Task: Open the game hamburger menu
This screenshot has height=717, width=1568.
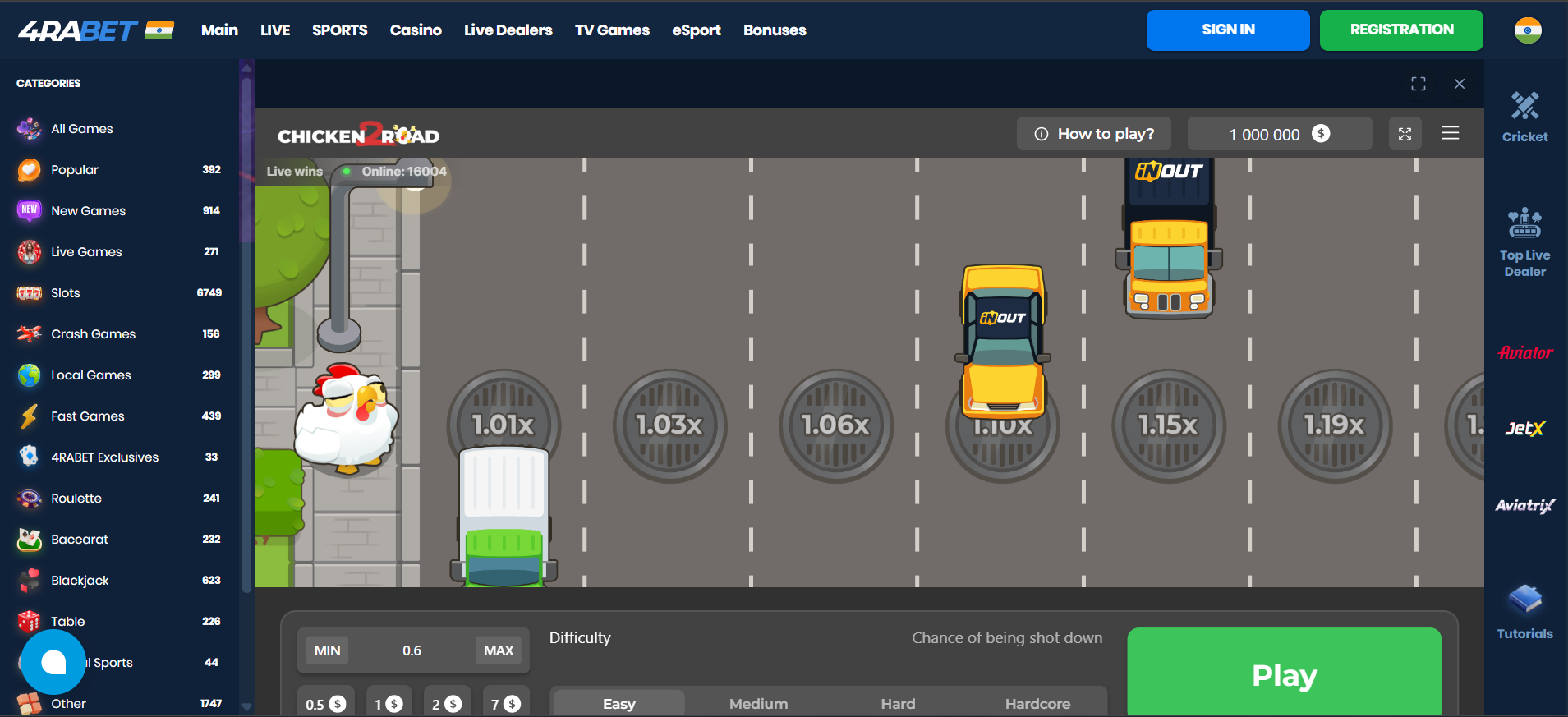Action: point(1451,133)
